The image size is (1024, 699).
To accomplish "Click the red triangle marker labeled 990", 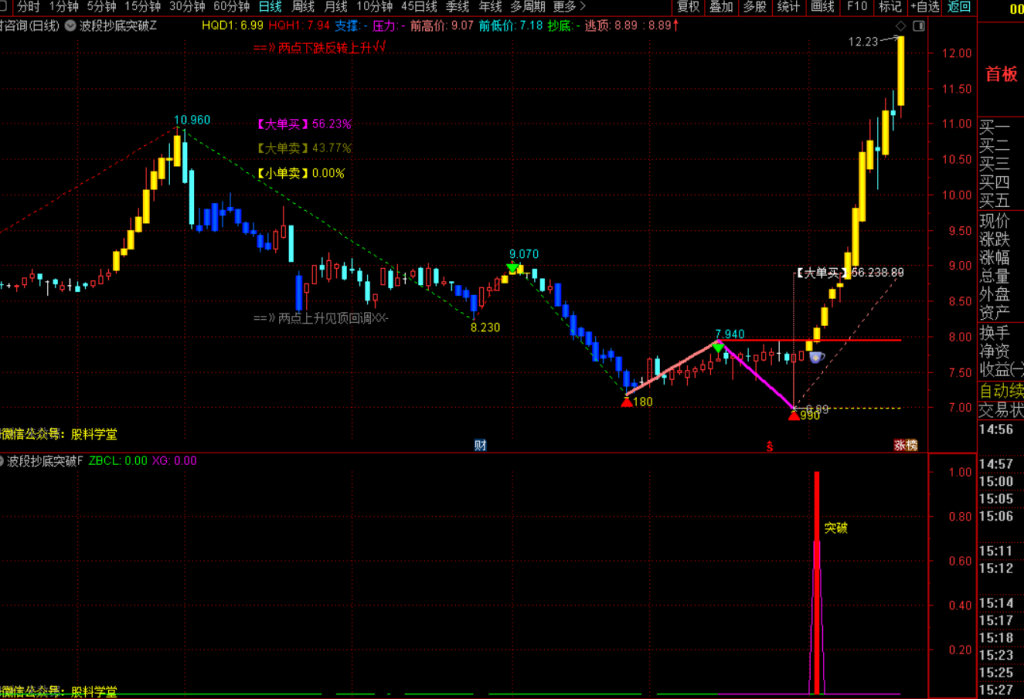I will 794,415.
